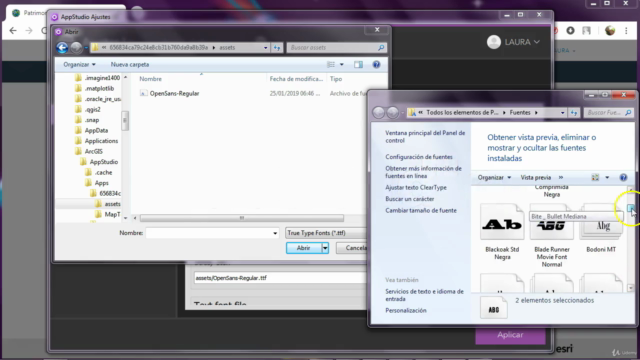Go back in Fuentes window

pyautogui.click(x=378, y=112)
